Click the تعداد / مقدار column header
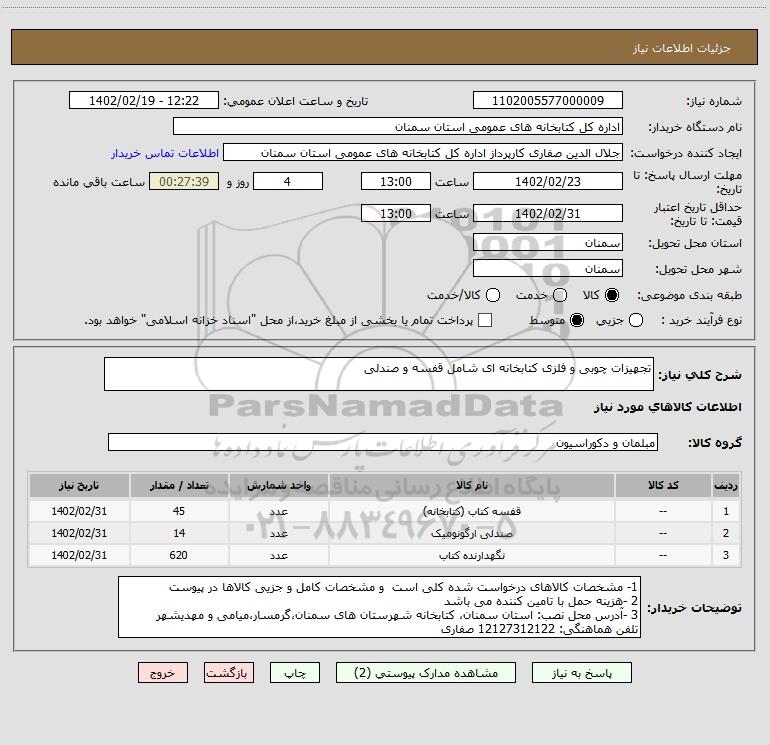 (x=179, y=485)
